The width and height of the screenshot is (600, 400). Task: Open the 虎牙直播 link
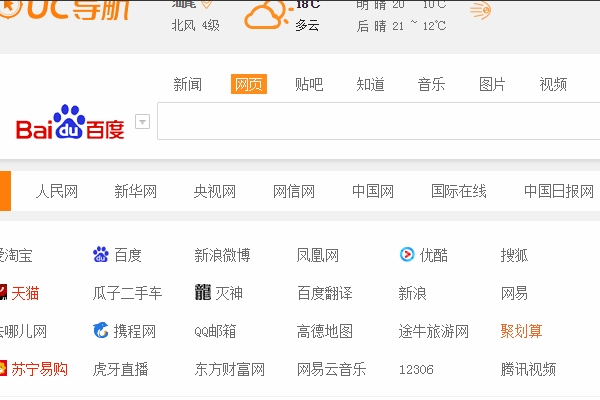(121, 369)
